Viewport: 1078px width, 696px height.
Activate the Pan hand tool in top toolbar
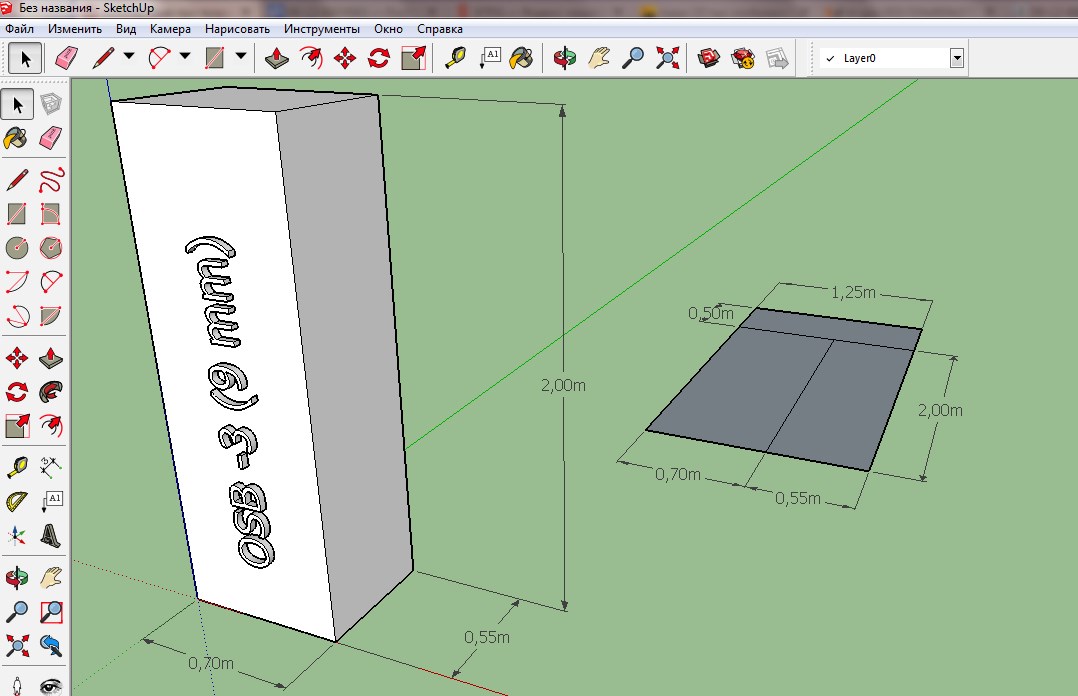(599, 58)
